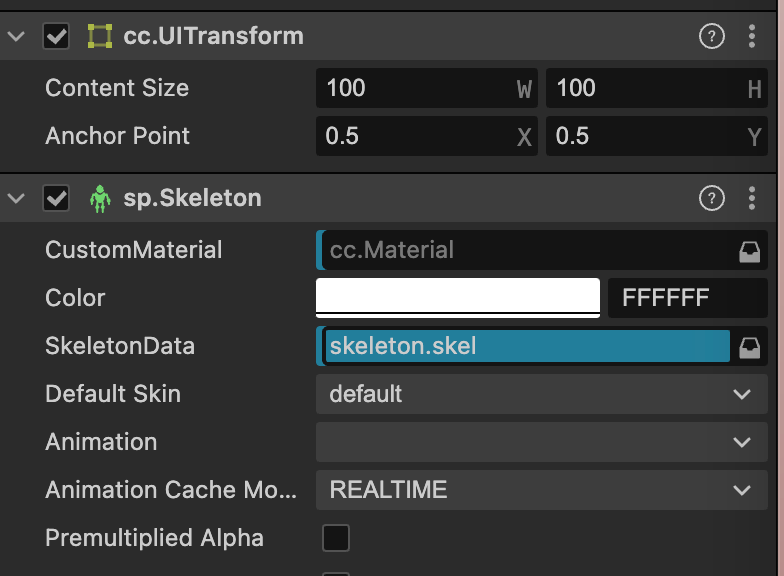Click the SkeletonData asset picker icon
This screenshot has width=784, height=576.
[x=749, y=347]
